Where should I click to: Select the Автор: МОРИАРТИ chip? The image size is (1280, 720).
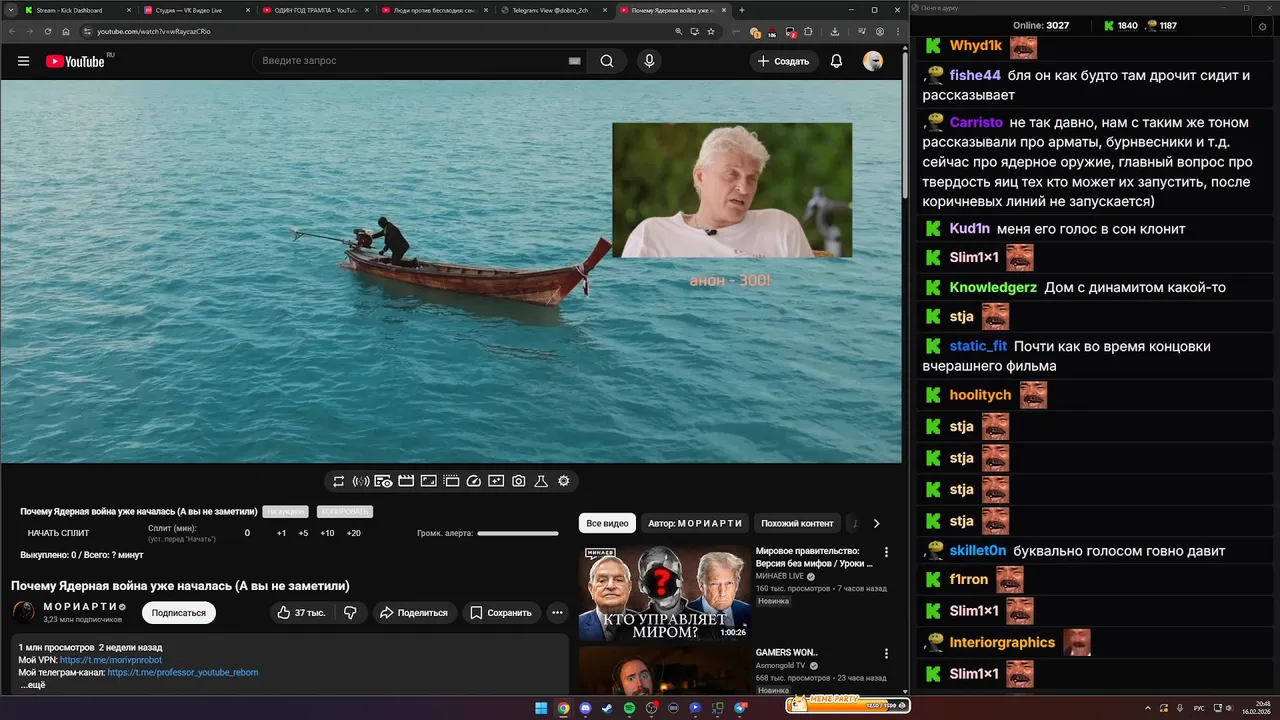[695, 523]
